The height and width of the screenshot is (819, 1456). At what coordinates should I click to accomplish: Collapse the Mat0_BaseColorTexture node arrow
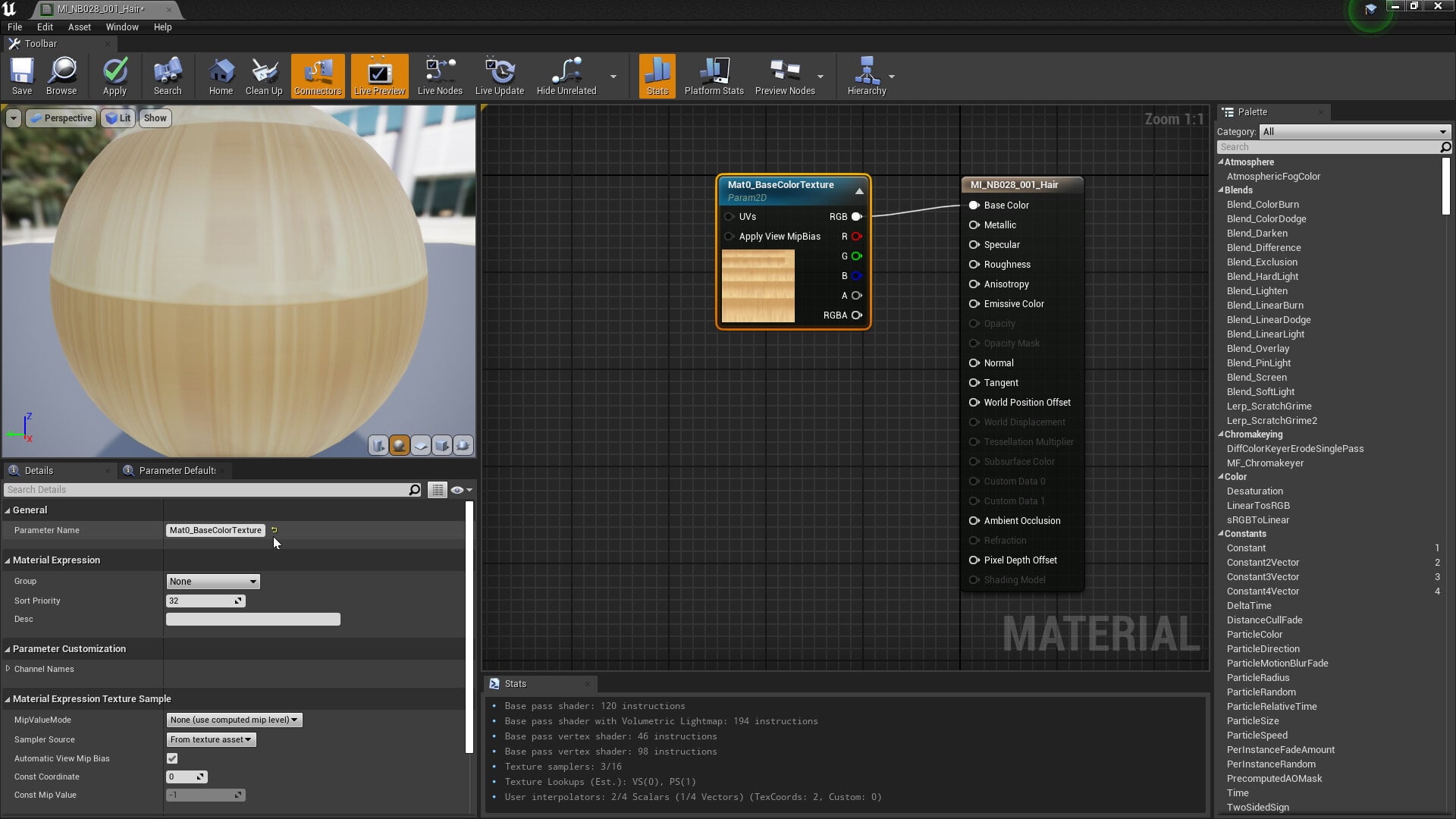(859, 191)
